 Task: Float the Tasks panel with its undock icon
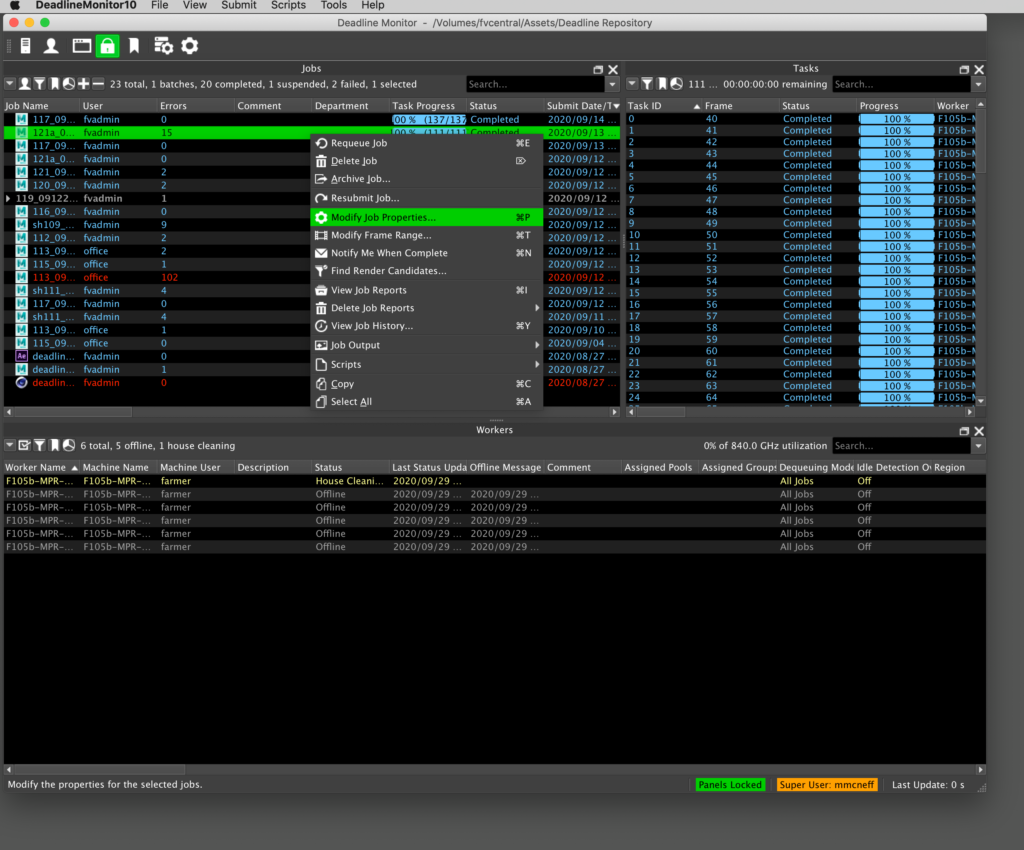click(x=964, y=69)
